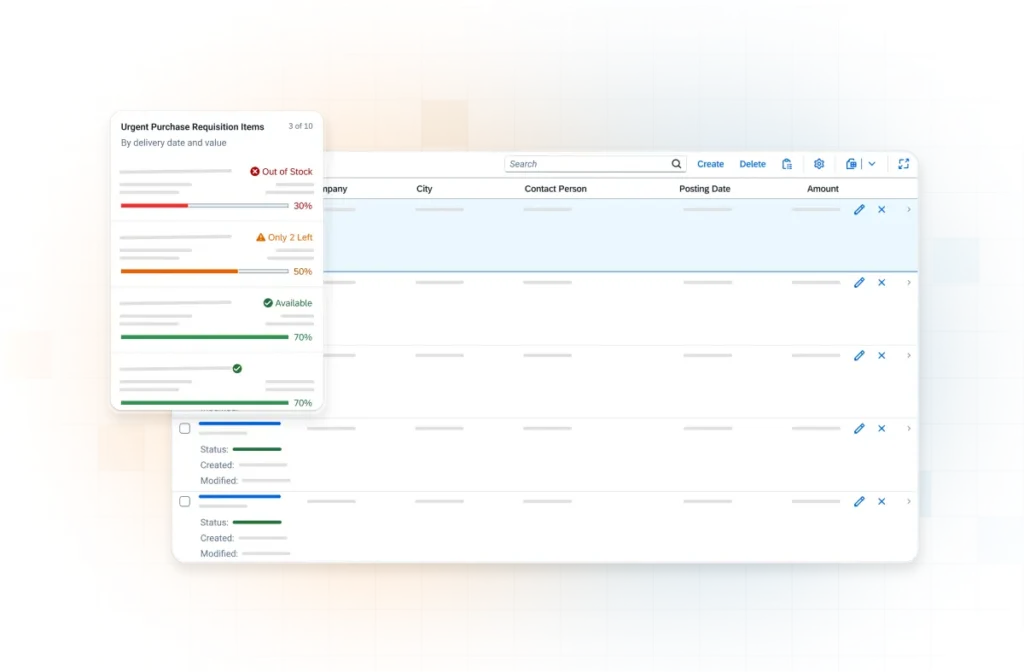1024x672 pixels.
Task: Click the chevron of the third table row
Action: coord(908,356)
